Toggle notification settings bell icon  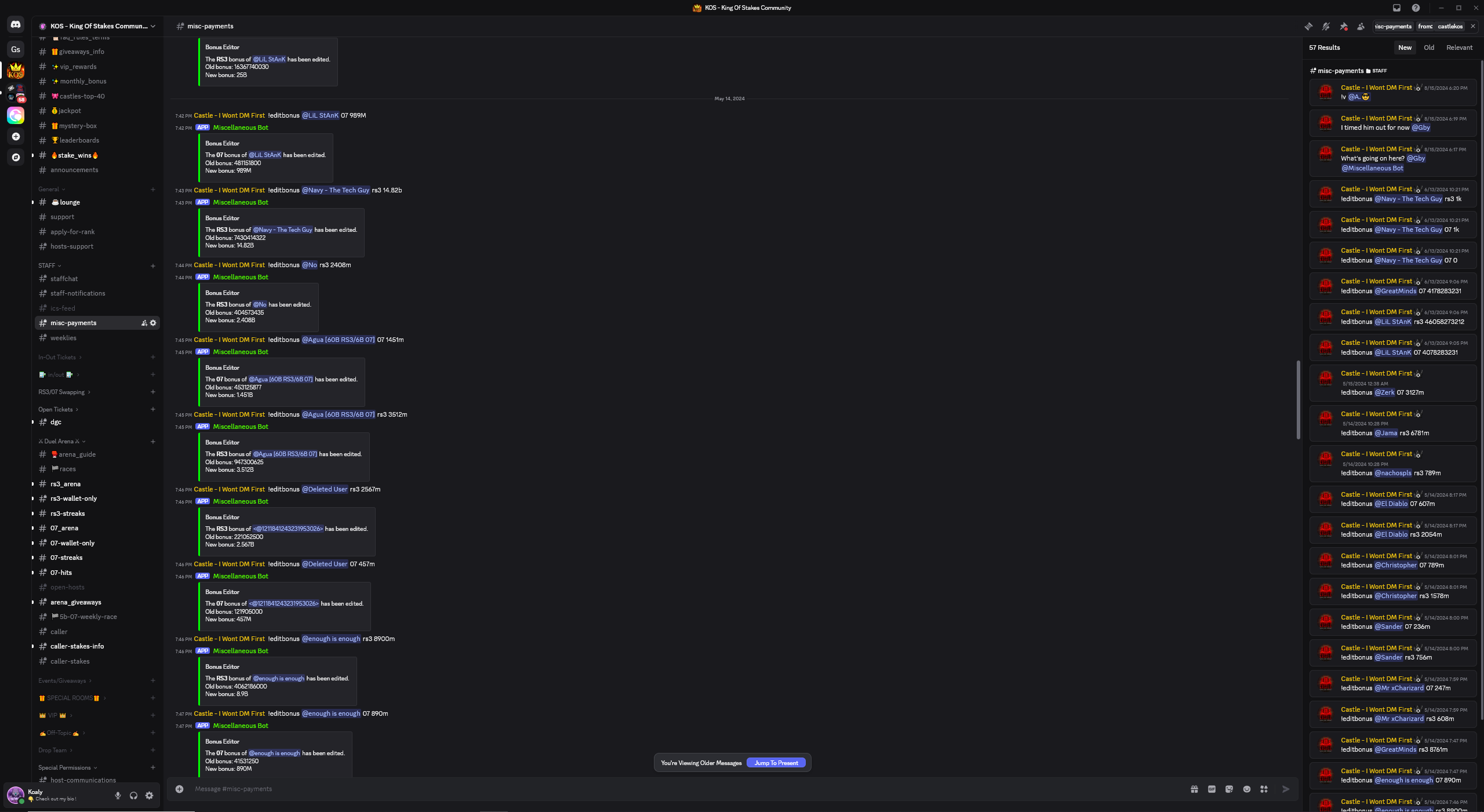click(x=1326, y=26)
